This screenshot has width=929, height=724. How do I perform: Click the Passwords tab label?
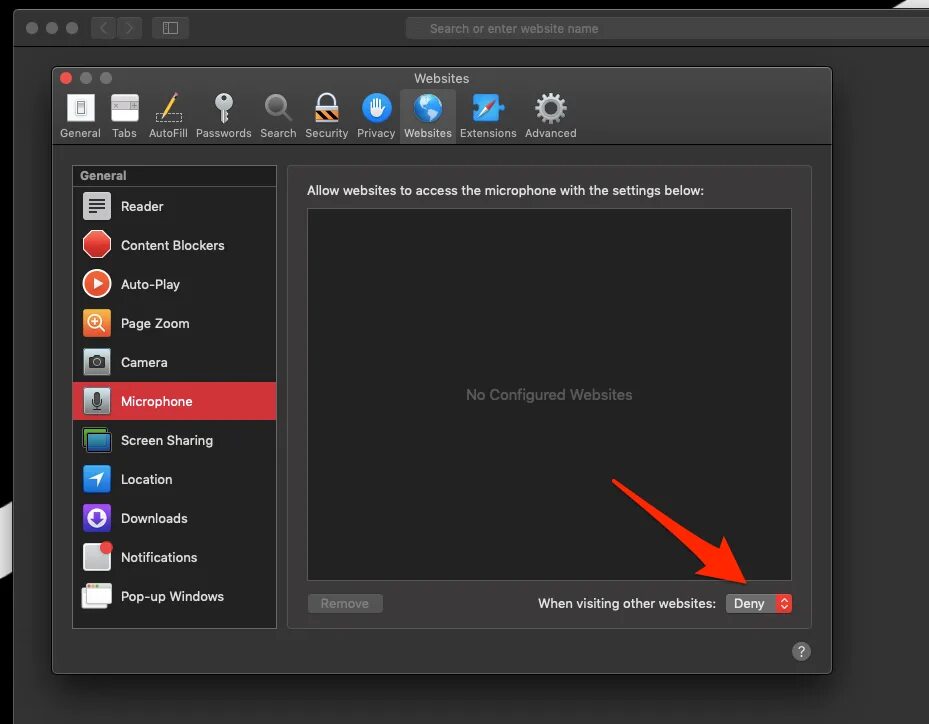223,133
